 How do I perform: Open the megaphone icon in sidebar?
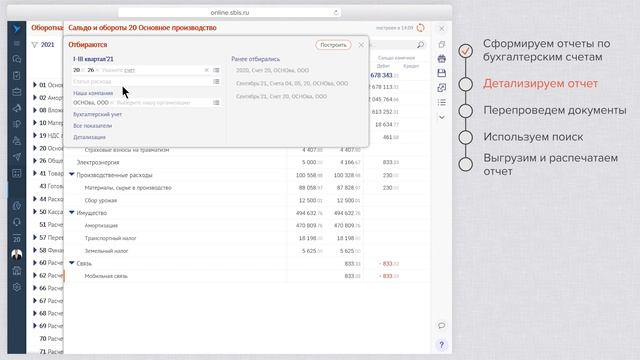pos(17,108)
